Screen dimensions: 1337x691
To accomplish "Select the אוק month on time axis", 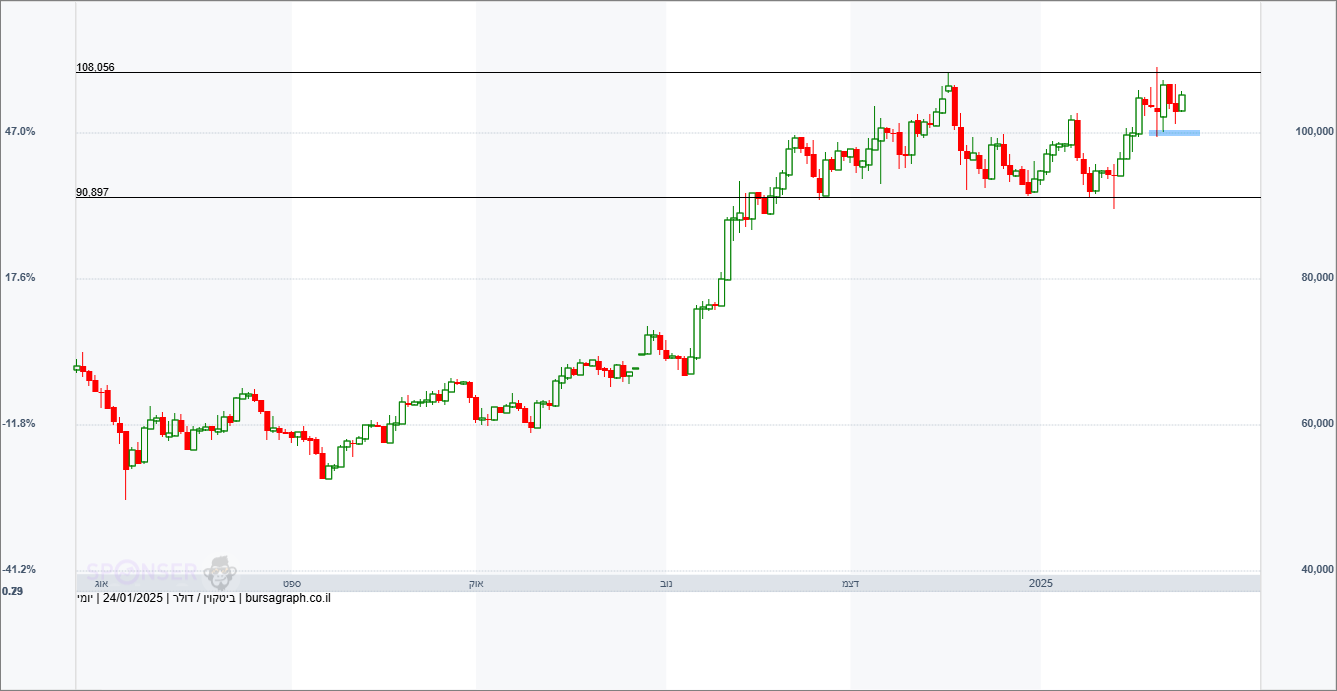I will pyautogui.click(x=477, y=583).
